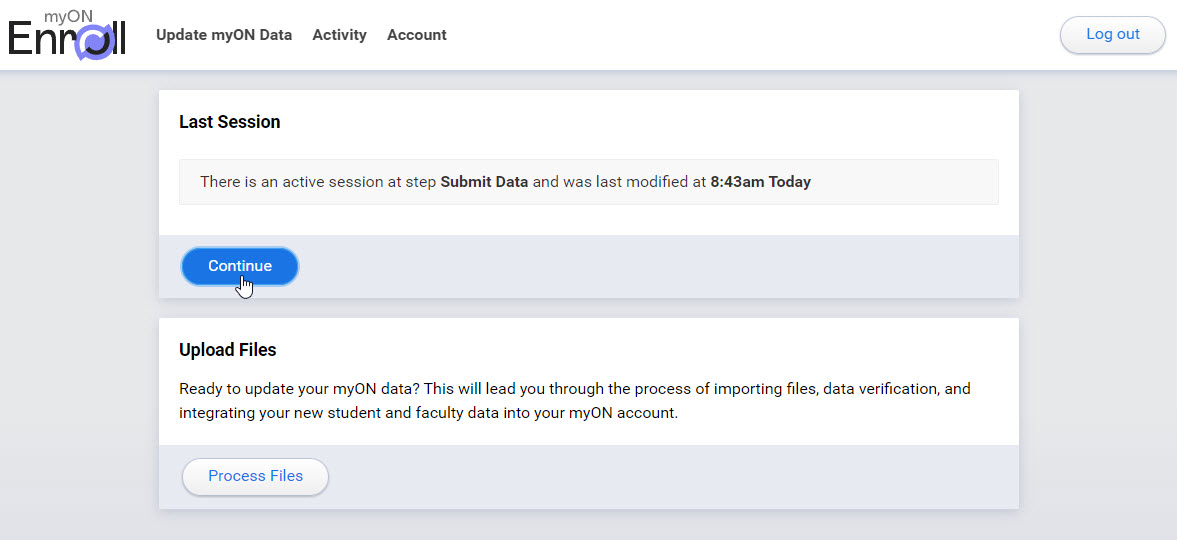Log out of myON Enroll
The height and width of the screenshot is (540, 1177).
point(1112,35)
